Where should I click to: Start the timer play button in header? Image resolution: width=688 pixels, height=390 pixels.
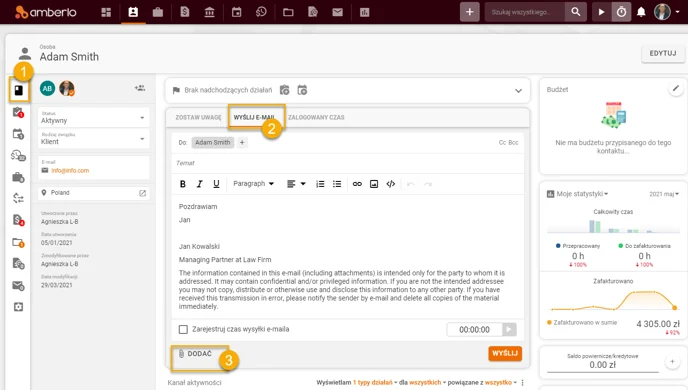tap(602, 12)
